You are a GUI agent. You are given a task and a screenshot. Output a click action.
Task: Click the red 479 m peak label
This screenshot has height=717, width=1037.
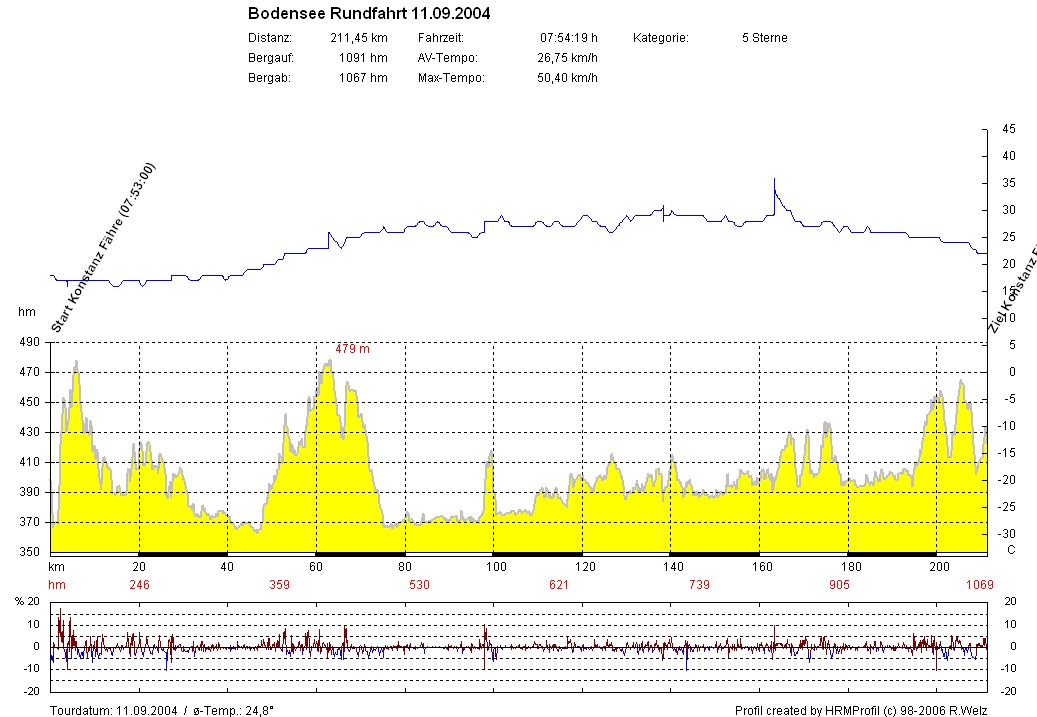coord(352,349)
